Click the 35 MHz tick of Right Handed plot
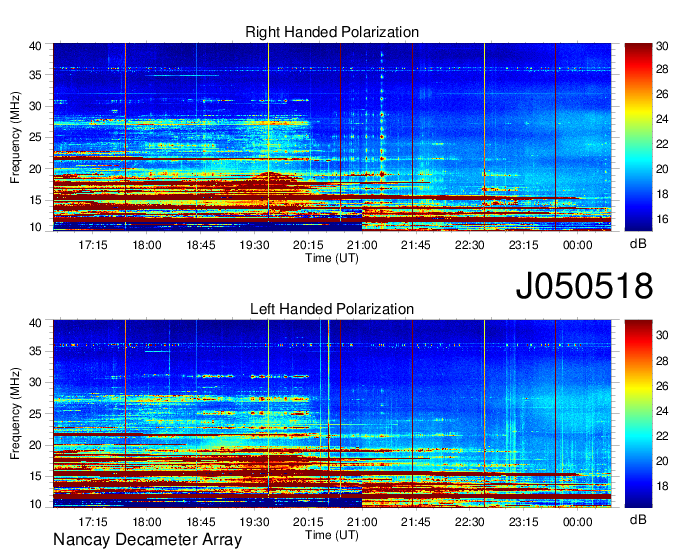Image resolution: width=680 pixels, height=552 pixels. click(35, 75)
